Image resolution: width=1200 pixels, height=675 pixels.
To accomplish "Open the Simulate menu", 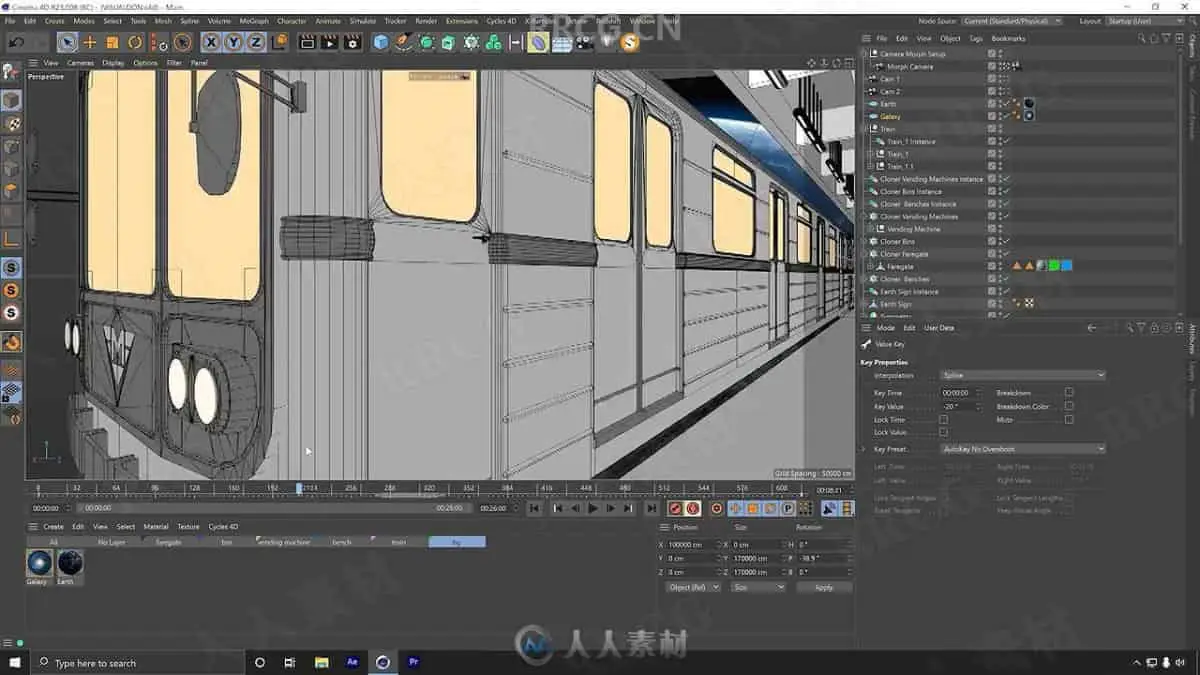I will (363, 21).
